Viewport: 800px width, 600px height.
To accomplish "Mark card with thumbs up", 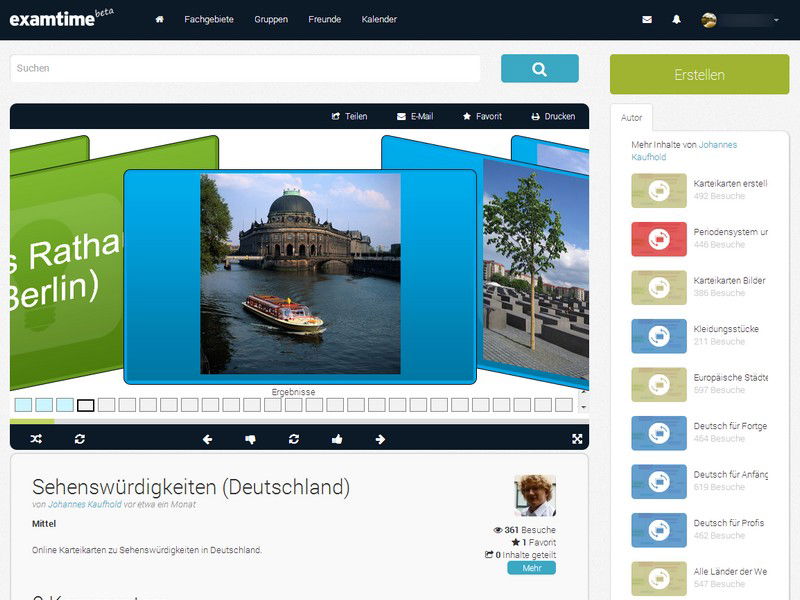I will [337, 439].
